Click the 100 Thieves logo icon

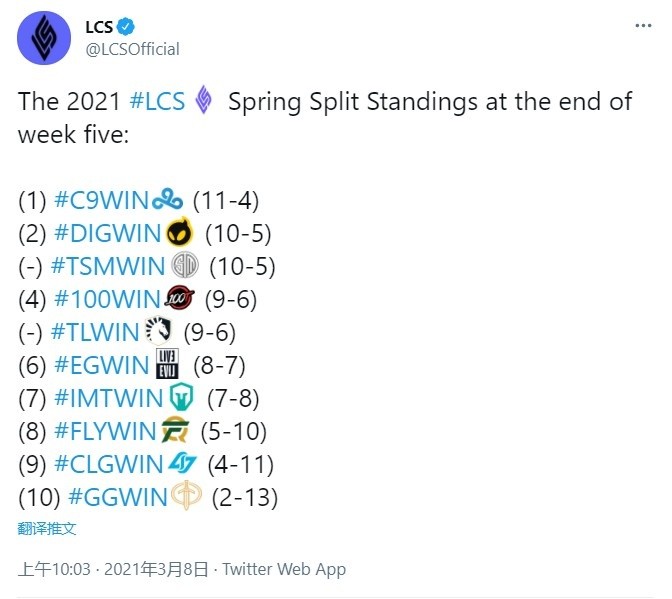coord(179,298)
